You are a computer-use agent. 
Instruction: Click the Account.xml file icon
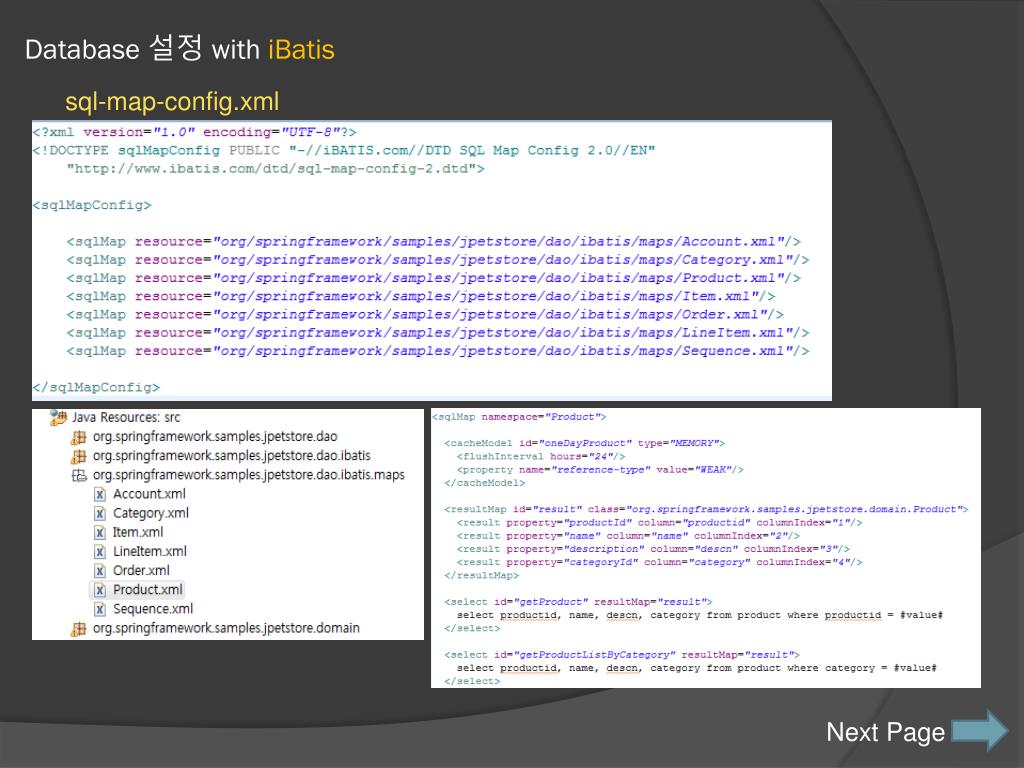[99, 494]
